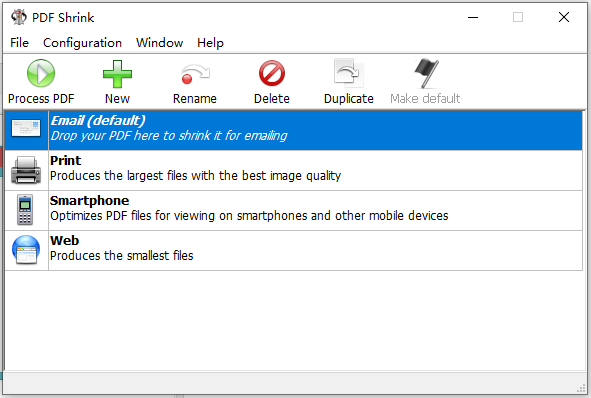Minimize the PDF Shrink window

click(473, 17)
